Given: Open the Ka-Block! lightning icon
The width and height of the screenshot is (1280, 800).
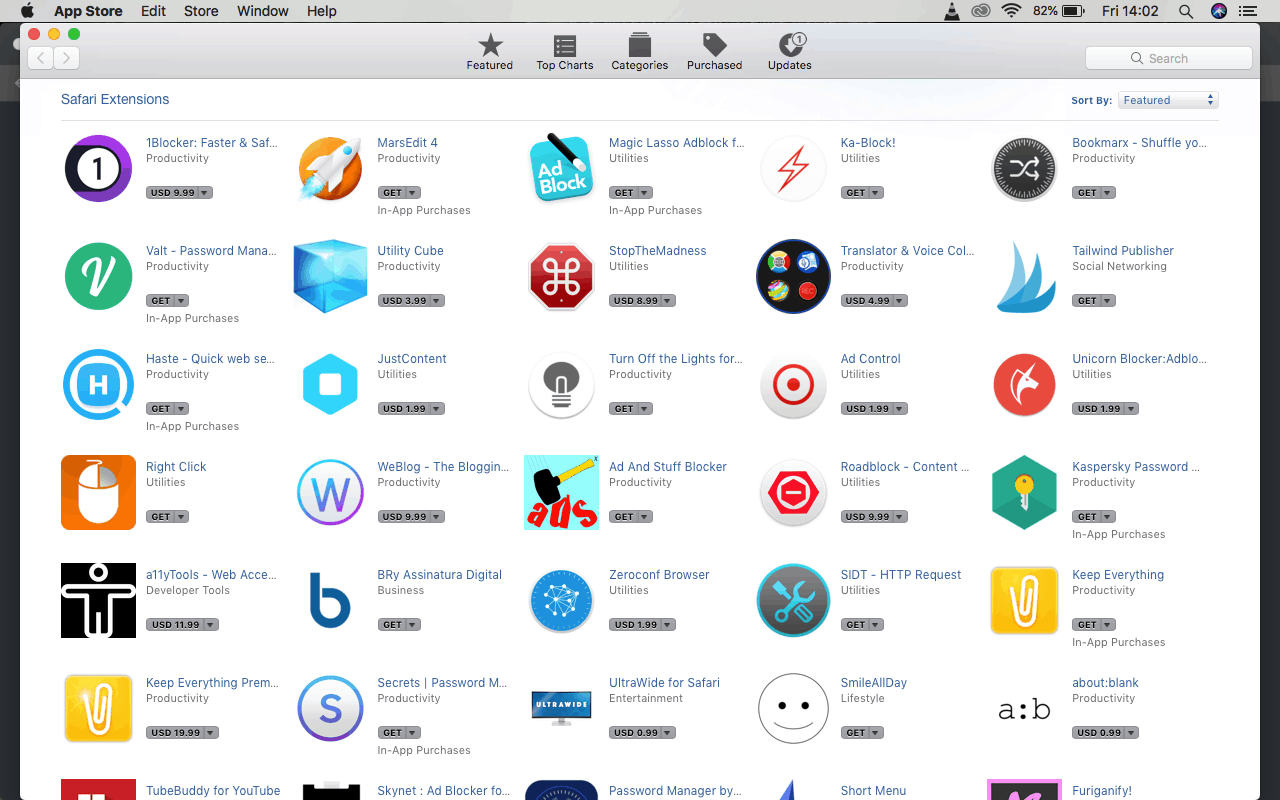Looking at the screenshot, I should [x=793, y=168].
